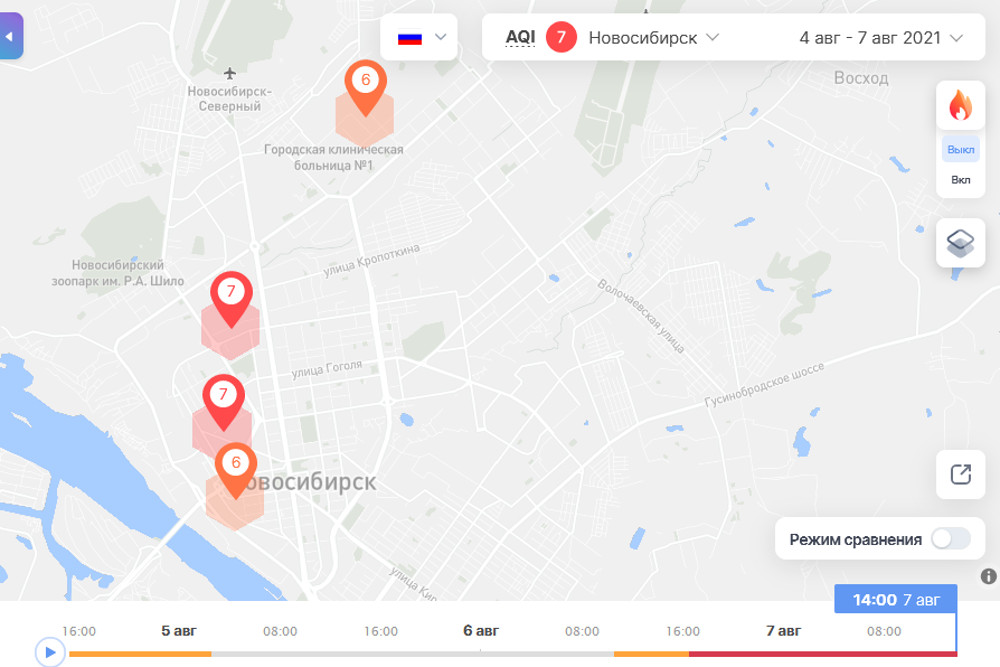Select red marker 7 near улица Кропоткина
1000x667 pixels.
tap(232, 299)
